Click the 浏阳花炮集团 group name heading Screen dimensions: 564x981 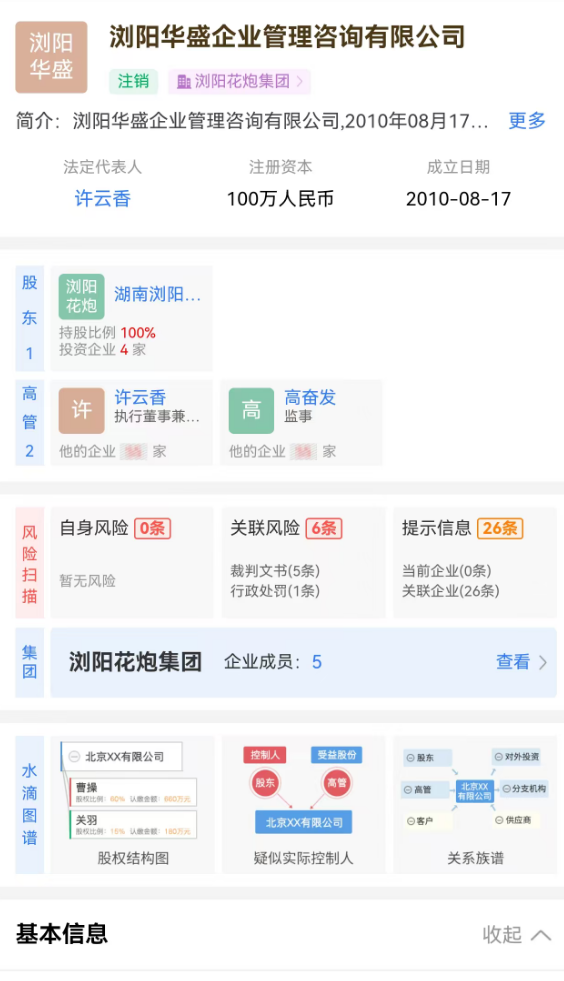pyautogui.click(x=135, y=662)
